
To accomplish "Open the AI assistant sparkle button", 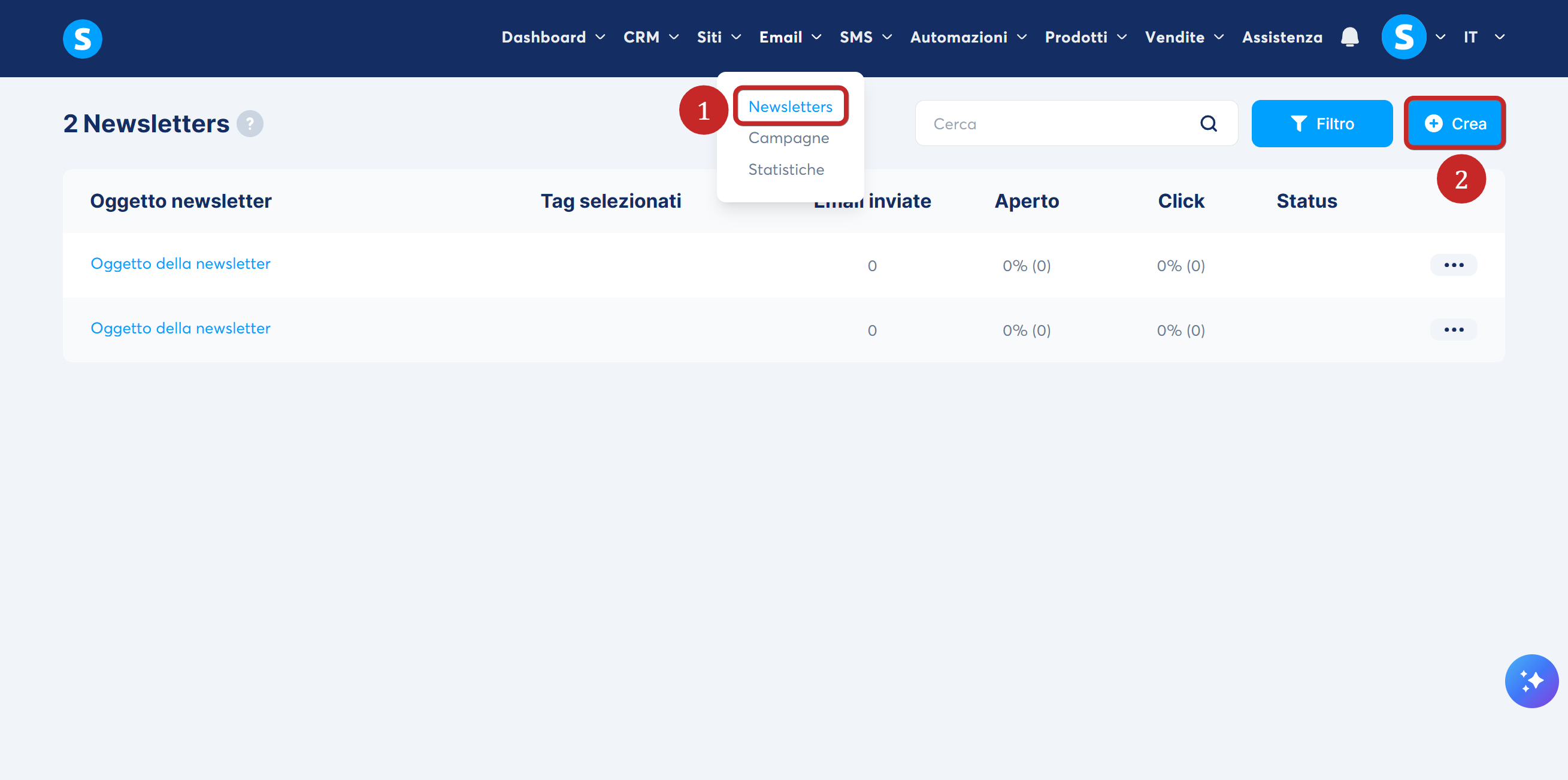I will point(1531,681).
